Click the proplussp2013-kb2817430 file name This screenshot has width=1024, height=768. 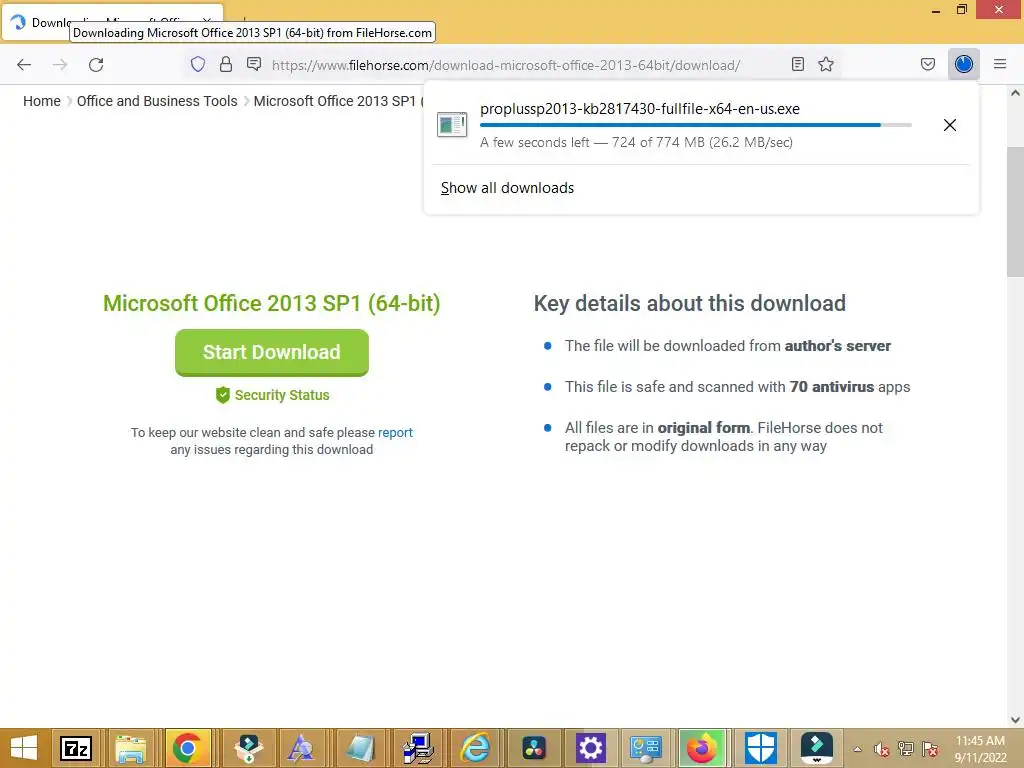pos(639,109)
